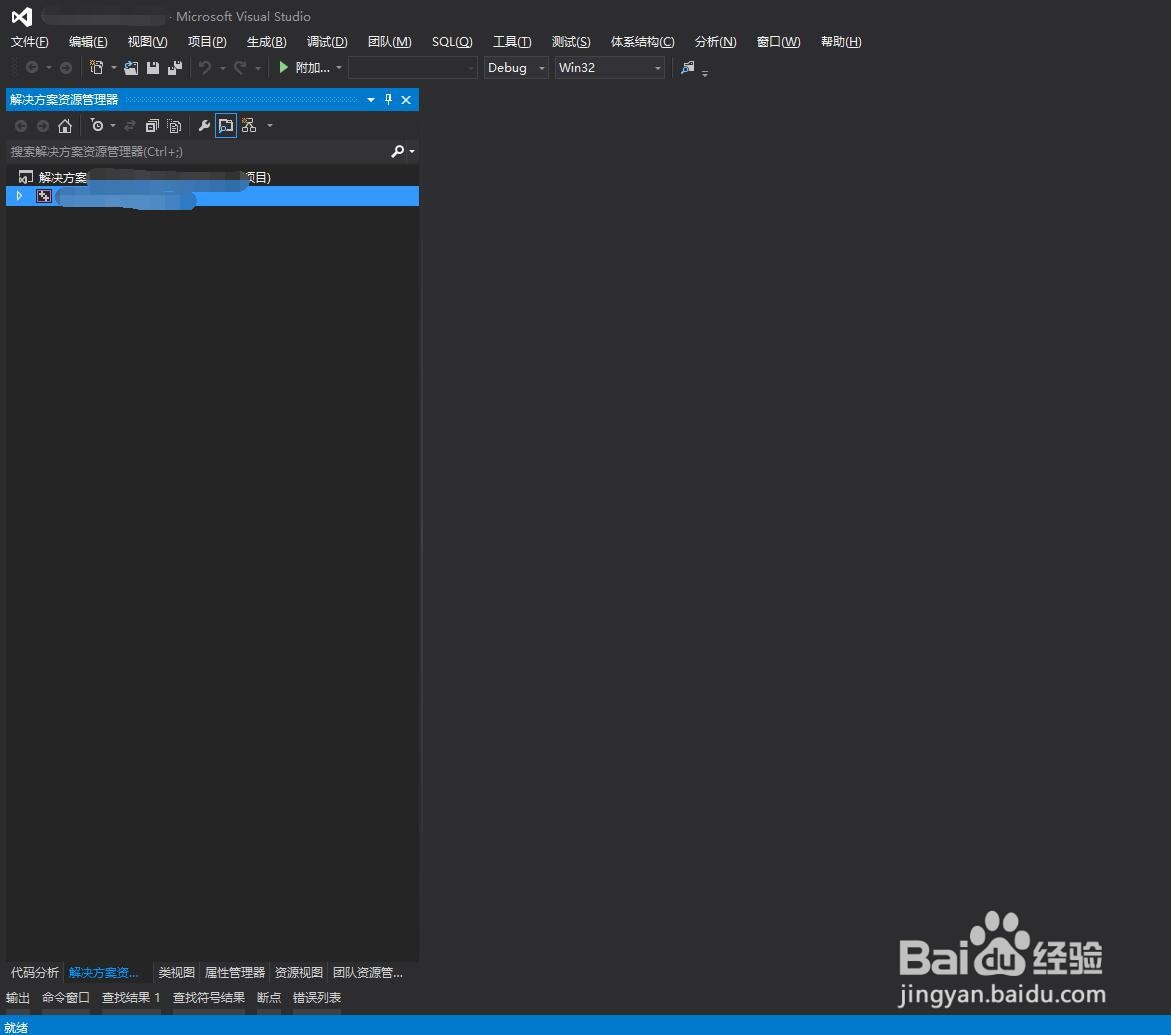Expand the highlighted project node
This screenshot has width=1171, height=1035.
pyautogui.click(x=18, y=196)
